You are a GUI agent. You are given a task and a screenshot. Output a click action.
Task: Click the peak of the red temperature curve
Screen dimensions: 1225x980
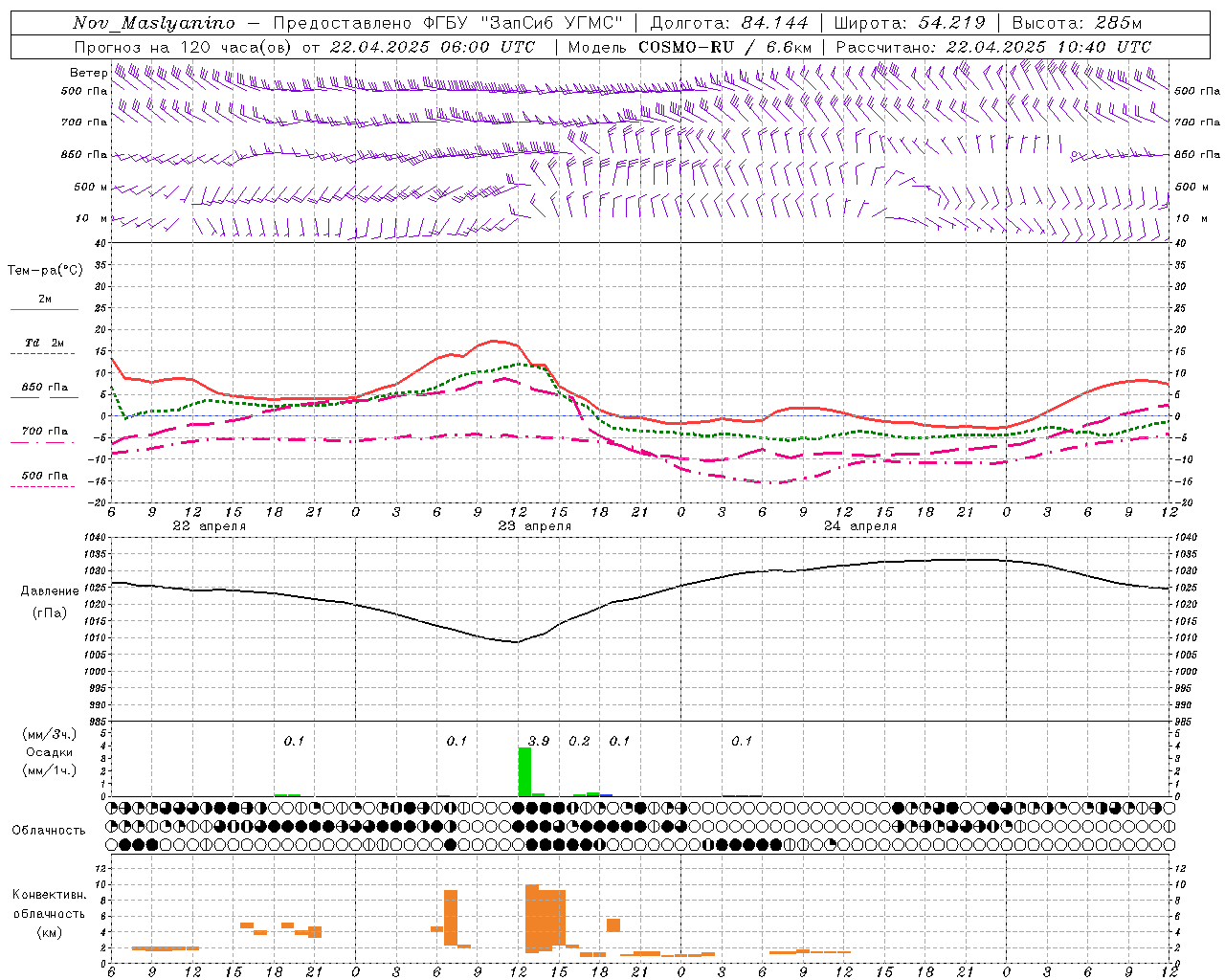494,341
